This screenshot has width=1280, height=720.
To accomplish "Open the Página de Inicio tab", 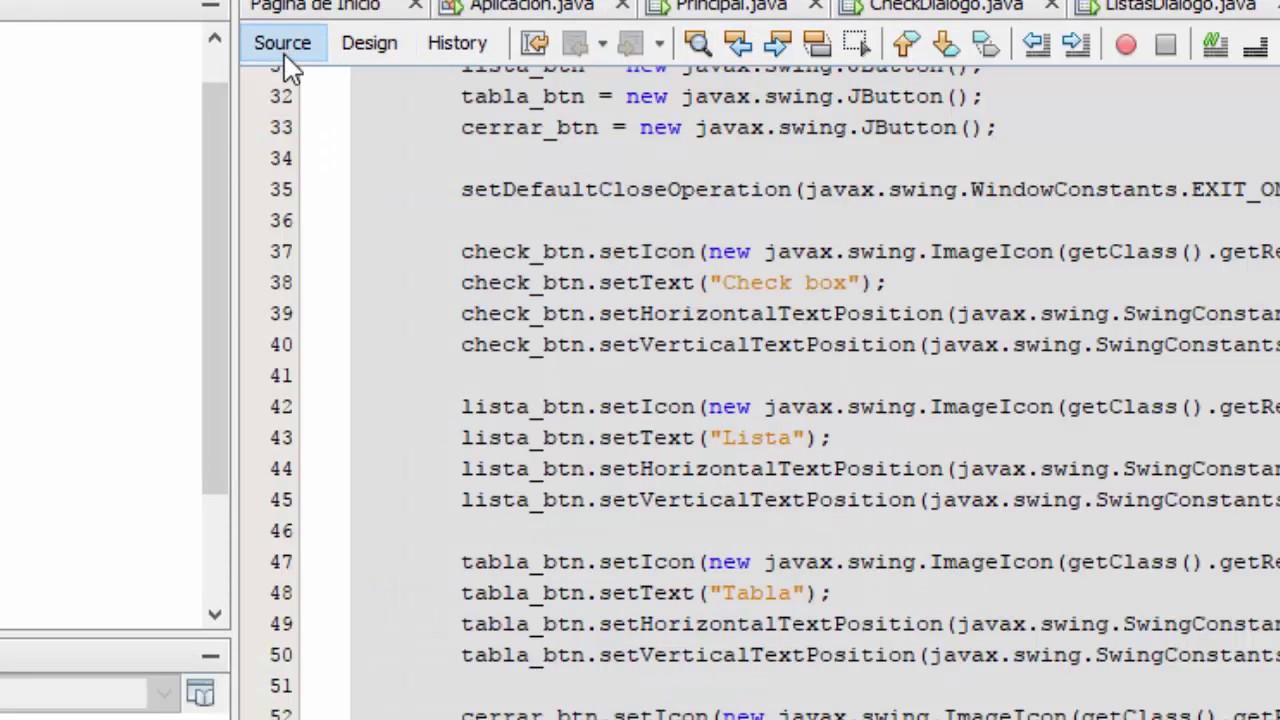I will pos(315,6).
